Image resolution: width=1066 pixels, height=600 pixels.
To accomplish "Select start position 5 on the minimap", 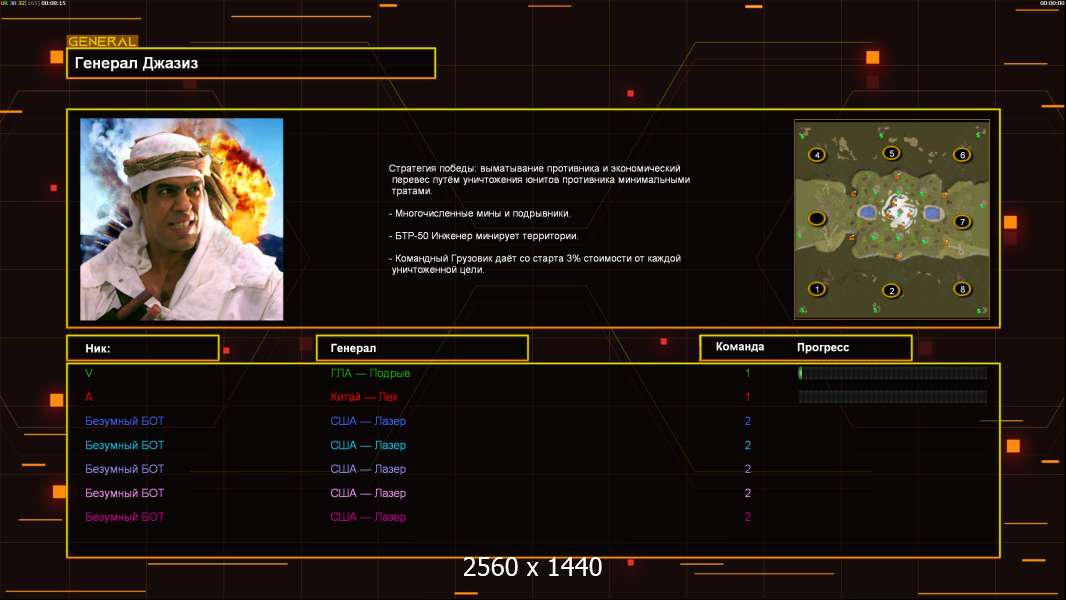I will [891, 153].
